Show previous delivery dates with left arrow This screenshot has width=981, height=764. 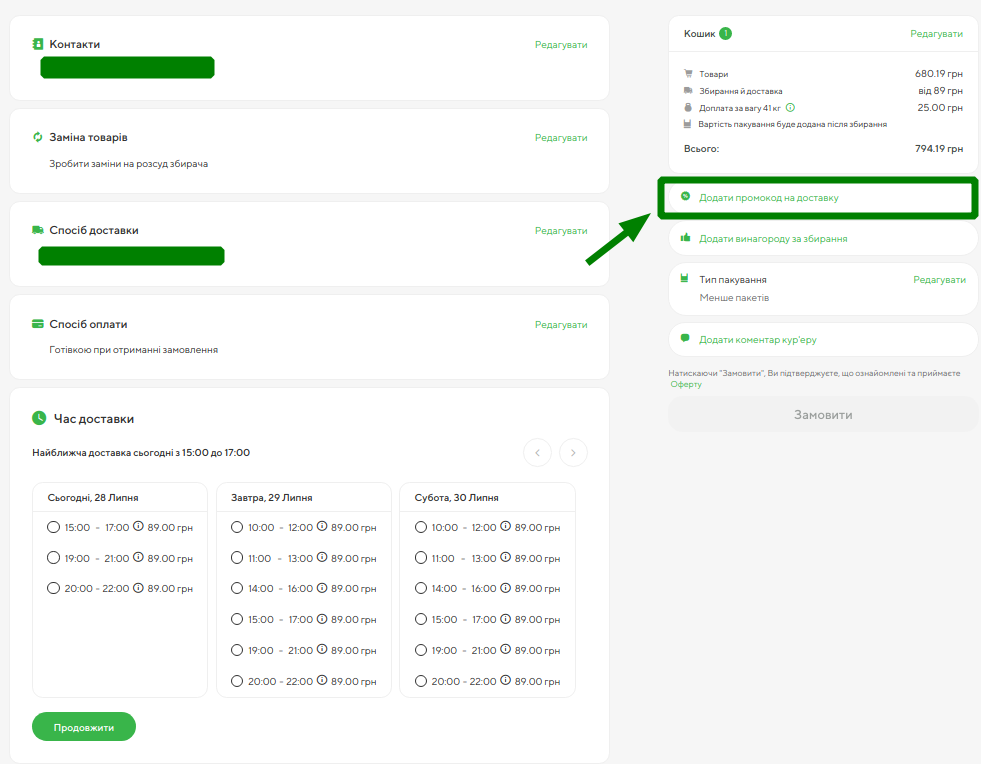[x=538, y=452]
